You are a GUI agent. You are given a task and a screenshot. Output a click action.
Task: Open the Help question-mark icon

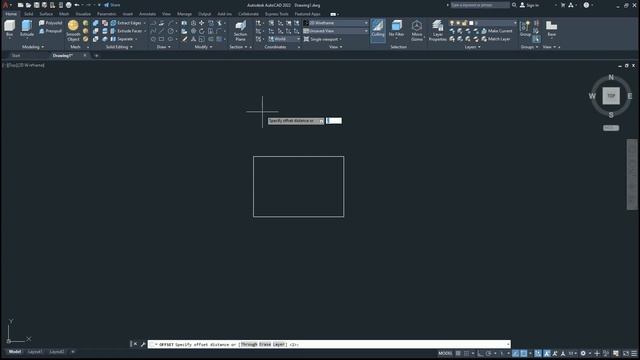pyautogui.click(x=587, y=5)
